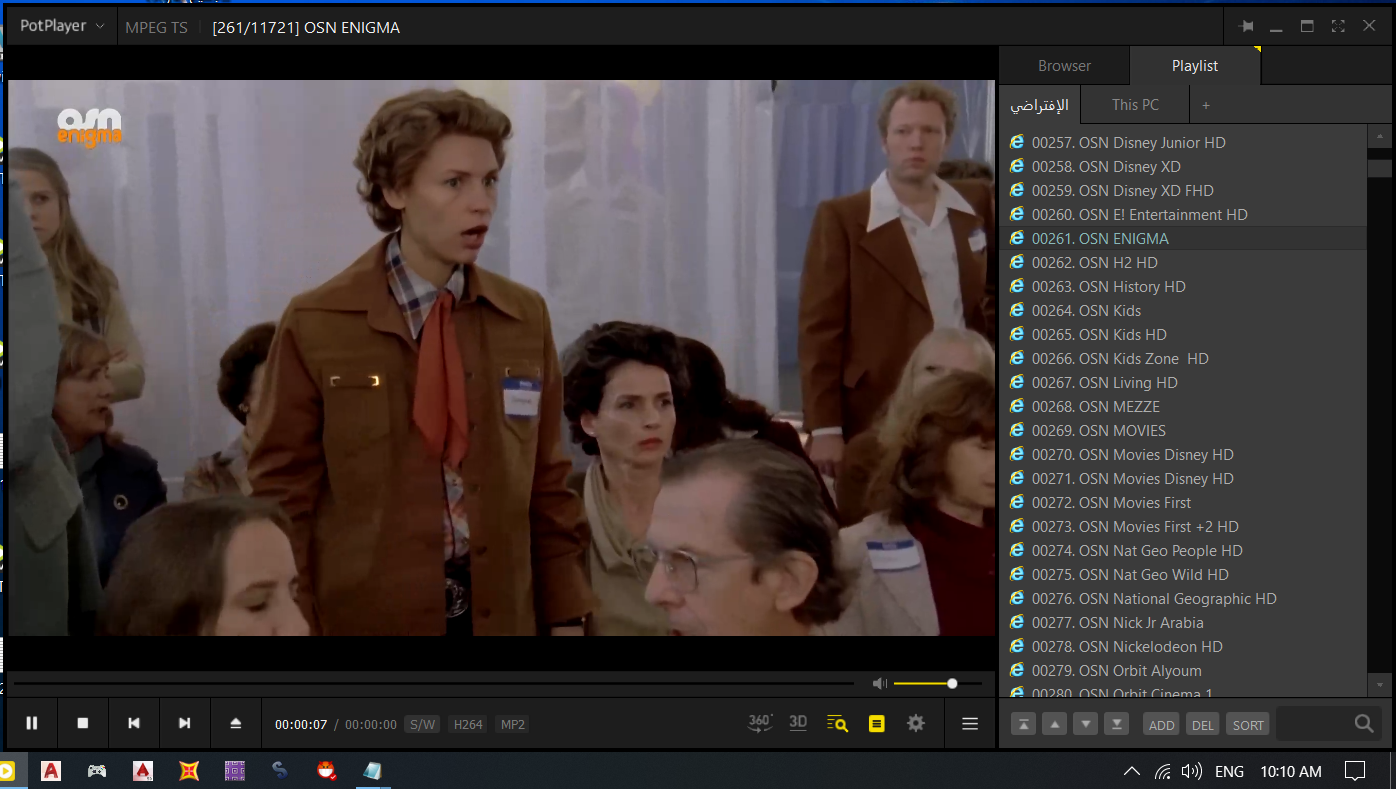Click the H264 video codec label
The image size is (1396, 789).
pyautogui.click(x=468, y=724)
